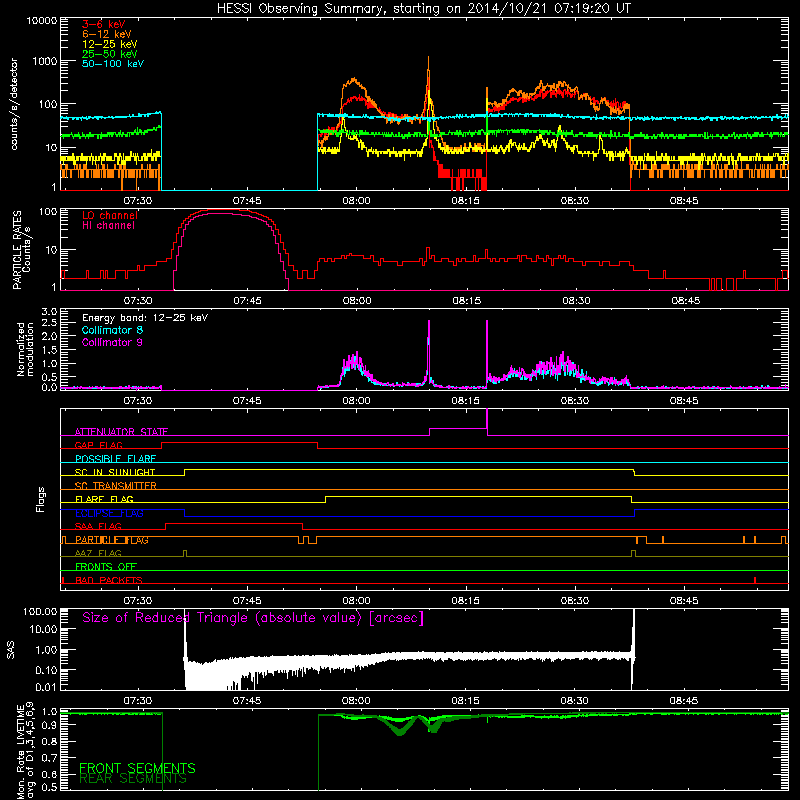Click the Size of Reduced Triangle heading
This screenshot has height=800, width=800.
[x=253, y=618]
